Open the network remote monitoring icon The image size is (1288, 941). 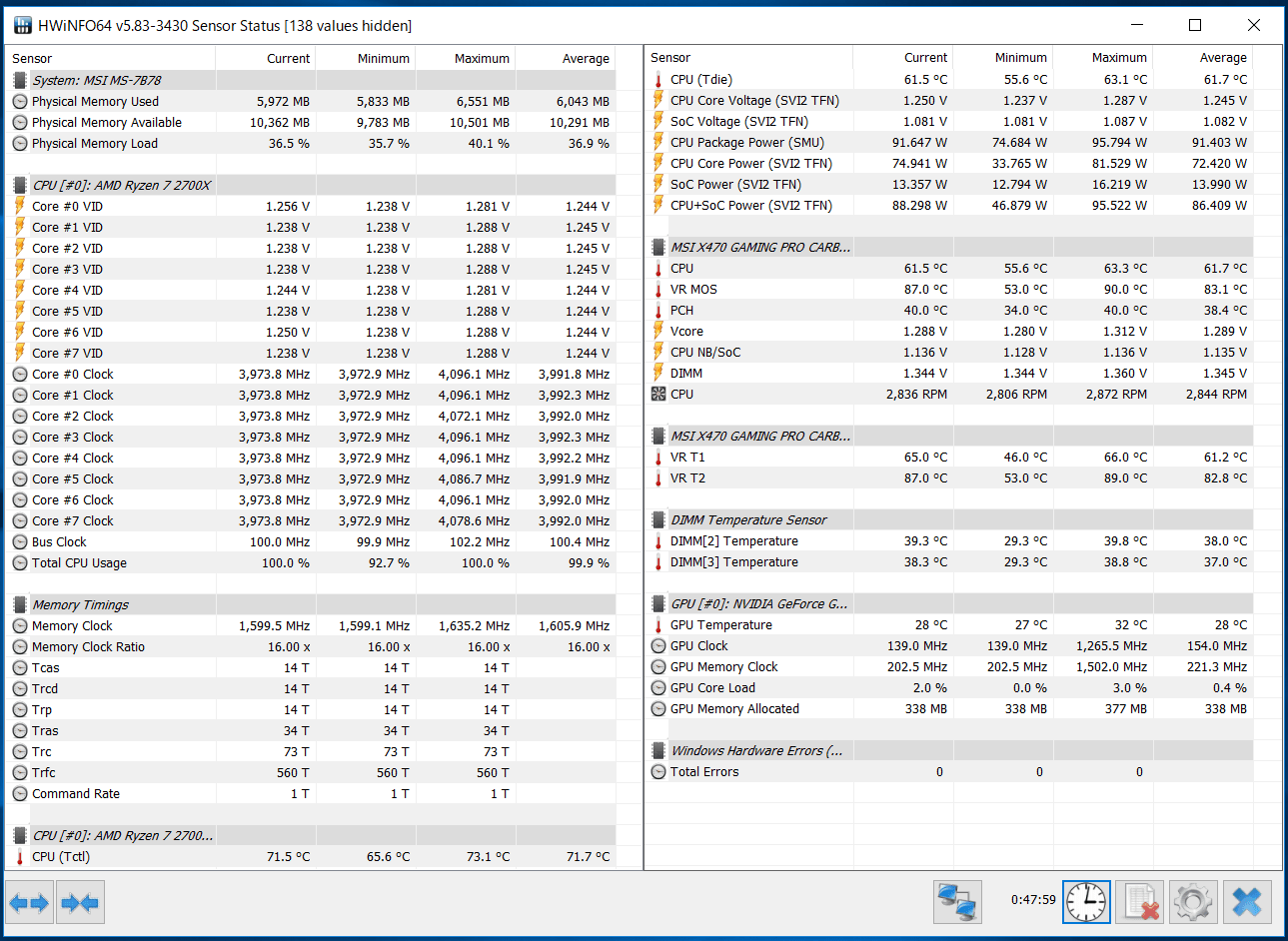[957, 902]
